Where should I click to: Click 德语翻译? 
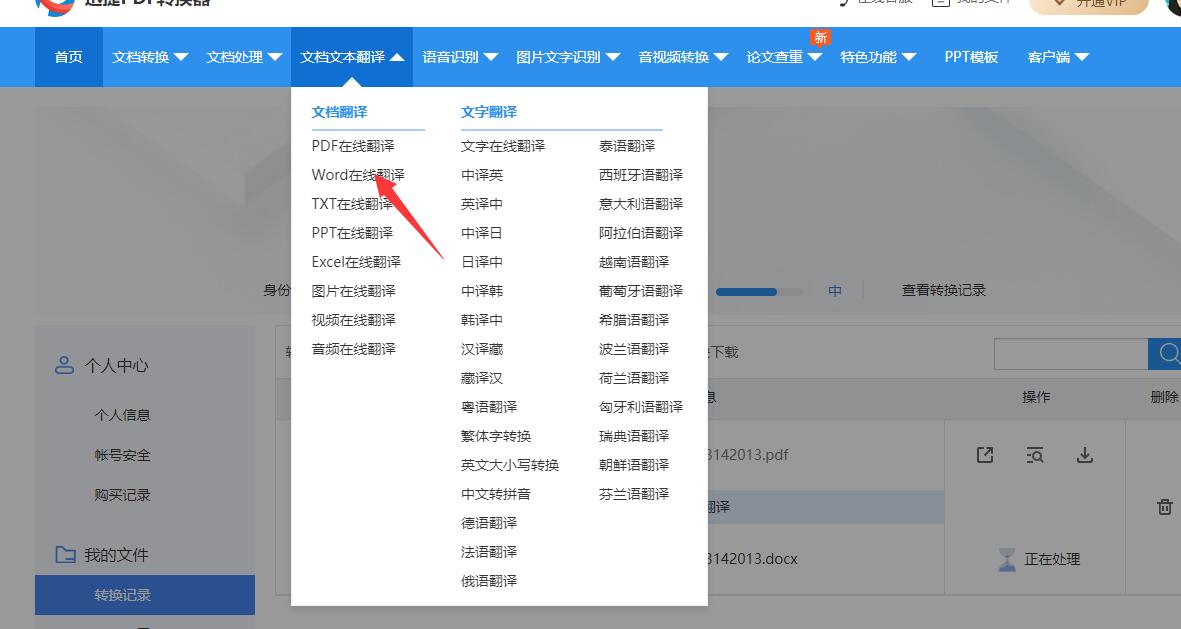(489, 523)
